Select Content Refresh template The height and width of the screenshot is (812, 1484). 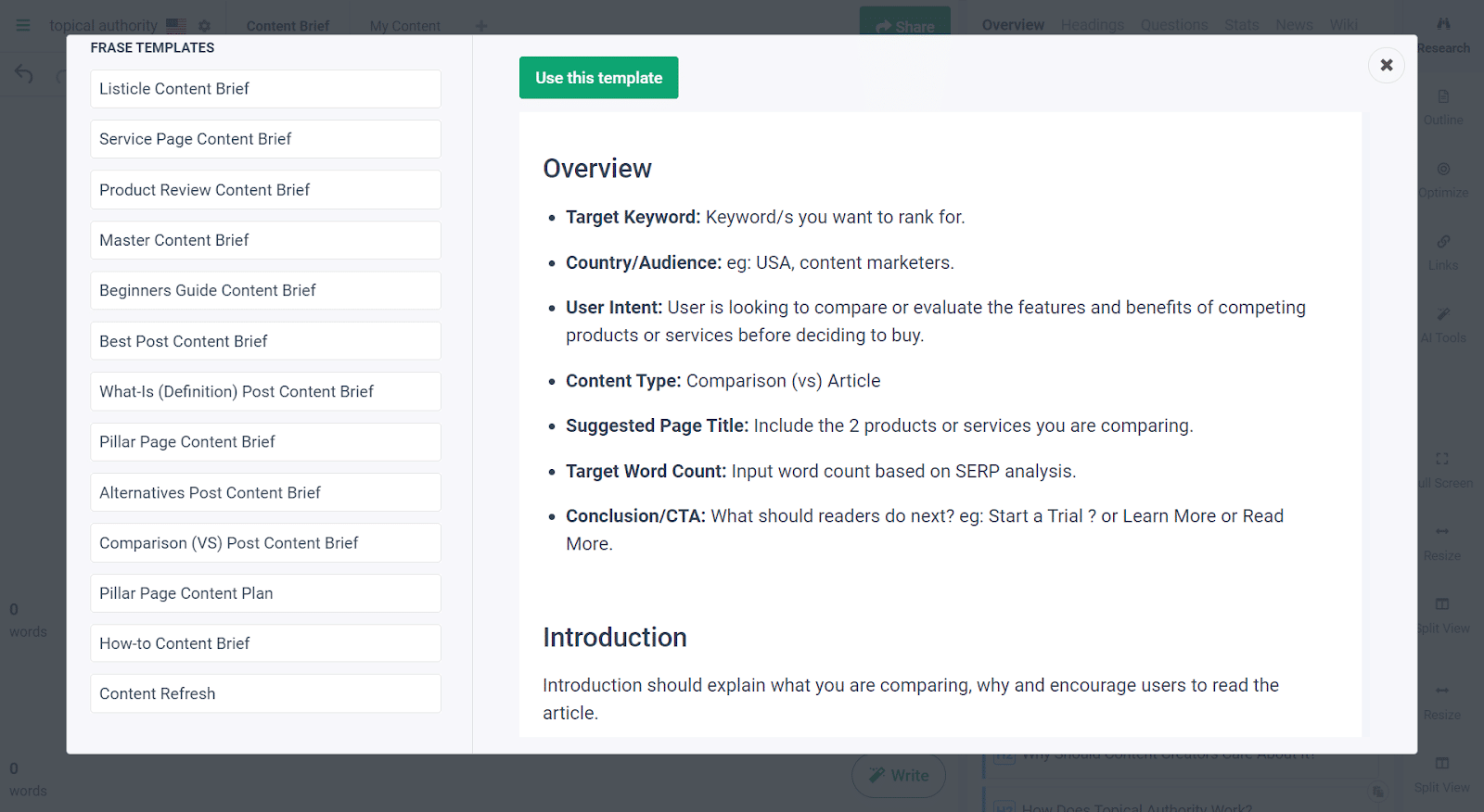click(265, 693)
